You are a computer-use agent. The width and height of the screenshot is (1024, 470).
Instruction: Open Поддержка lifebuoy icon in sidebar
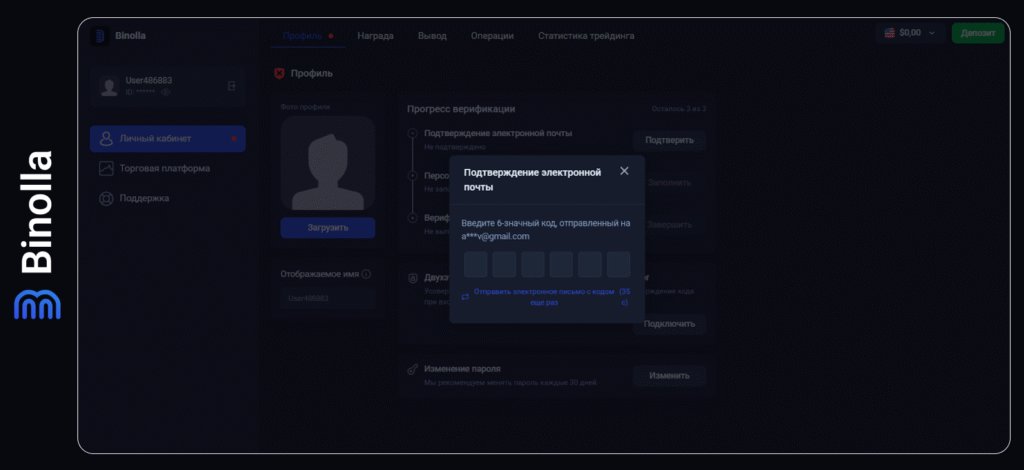[106, 198]
